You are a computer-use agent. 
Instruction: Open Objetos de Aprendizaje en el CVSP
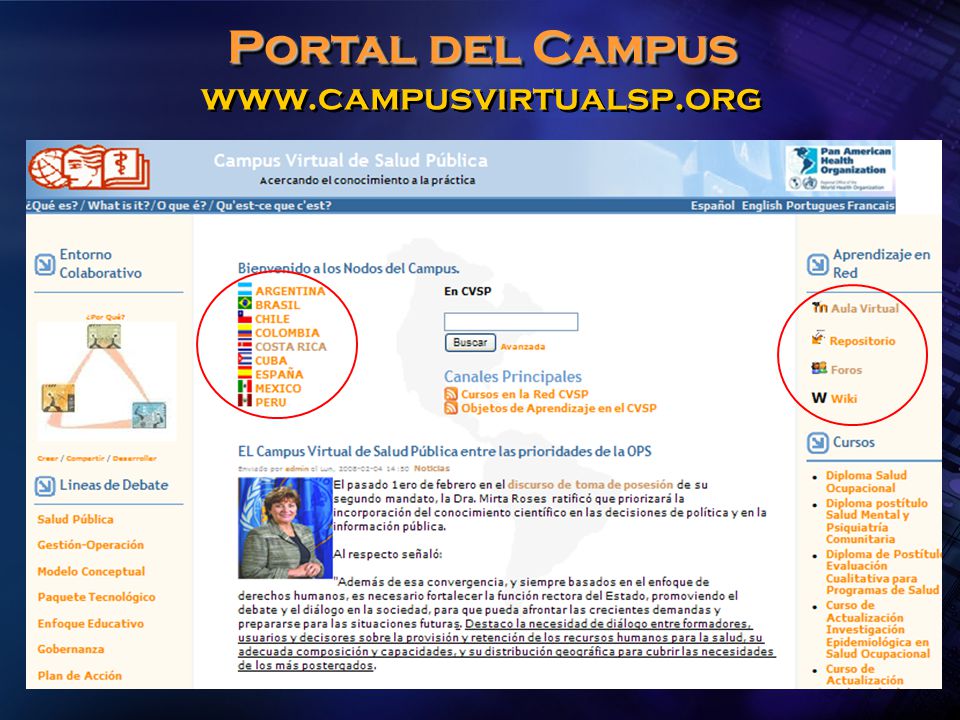click(x=558, y=408)
